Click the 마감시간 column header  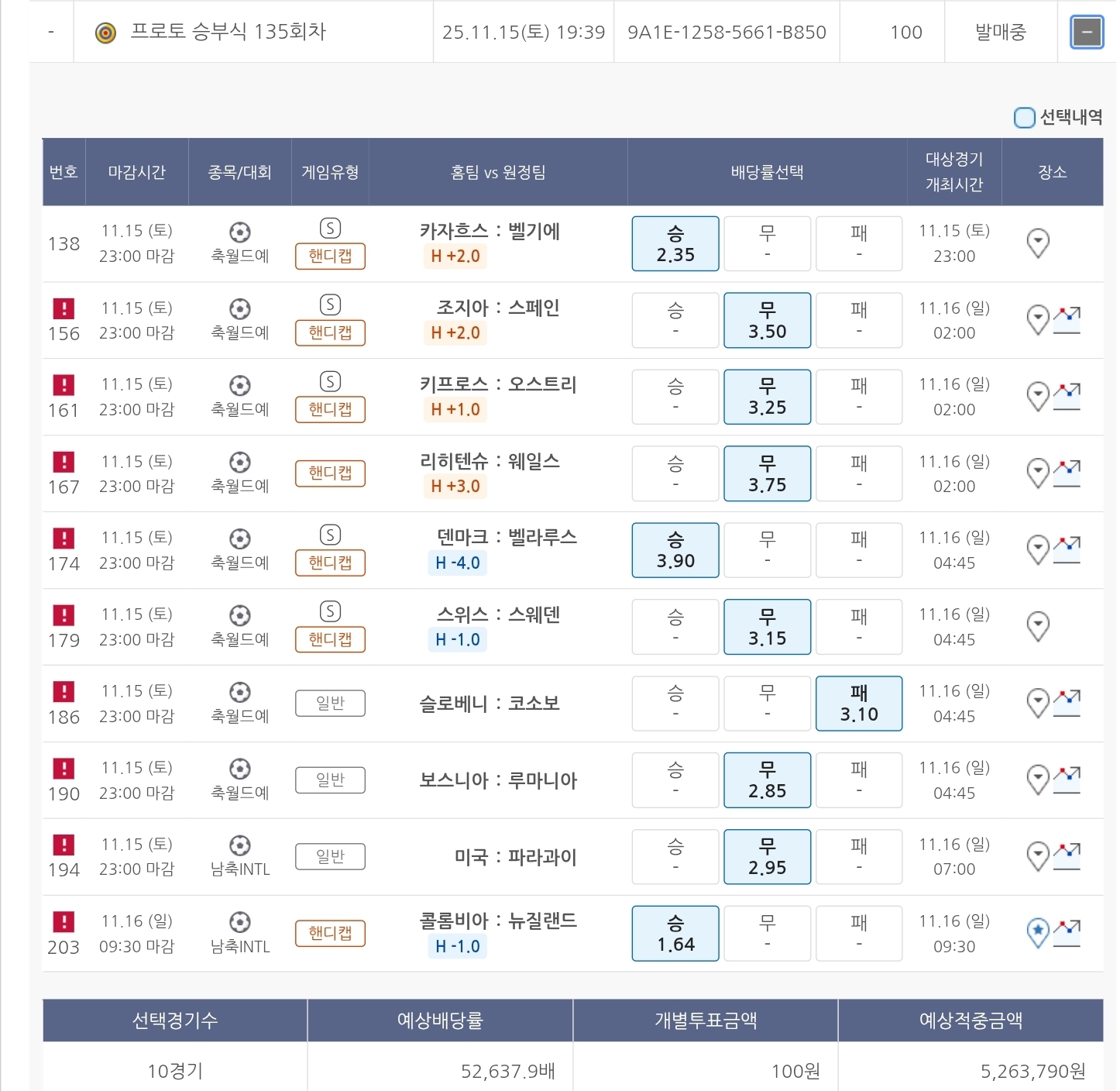[x=136, y=172]
